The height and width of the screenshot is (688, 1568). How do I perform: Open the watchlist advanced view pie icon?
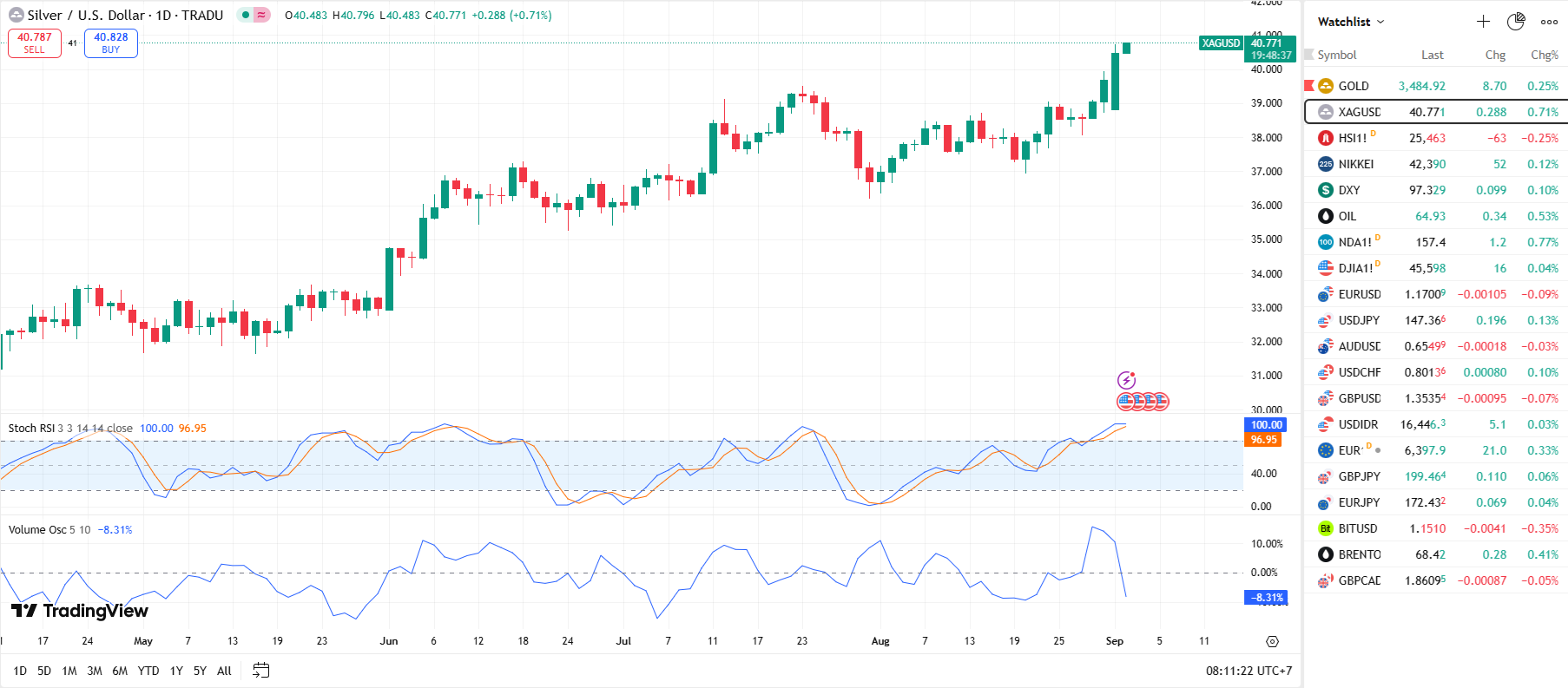point(1516,22)
